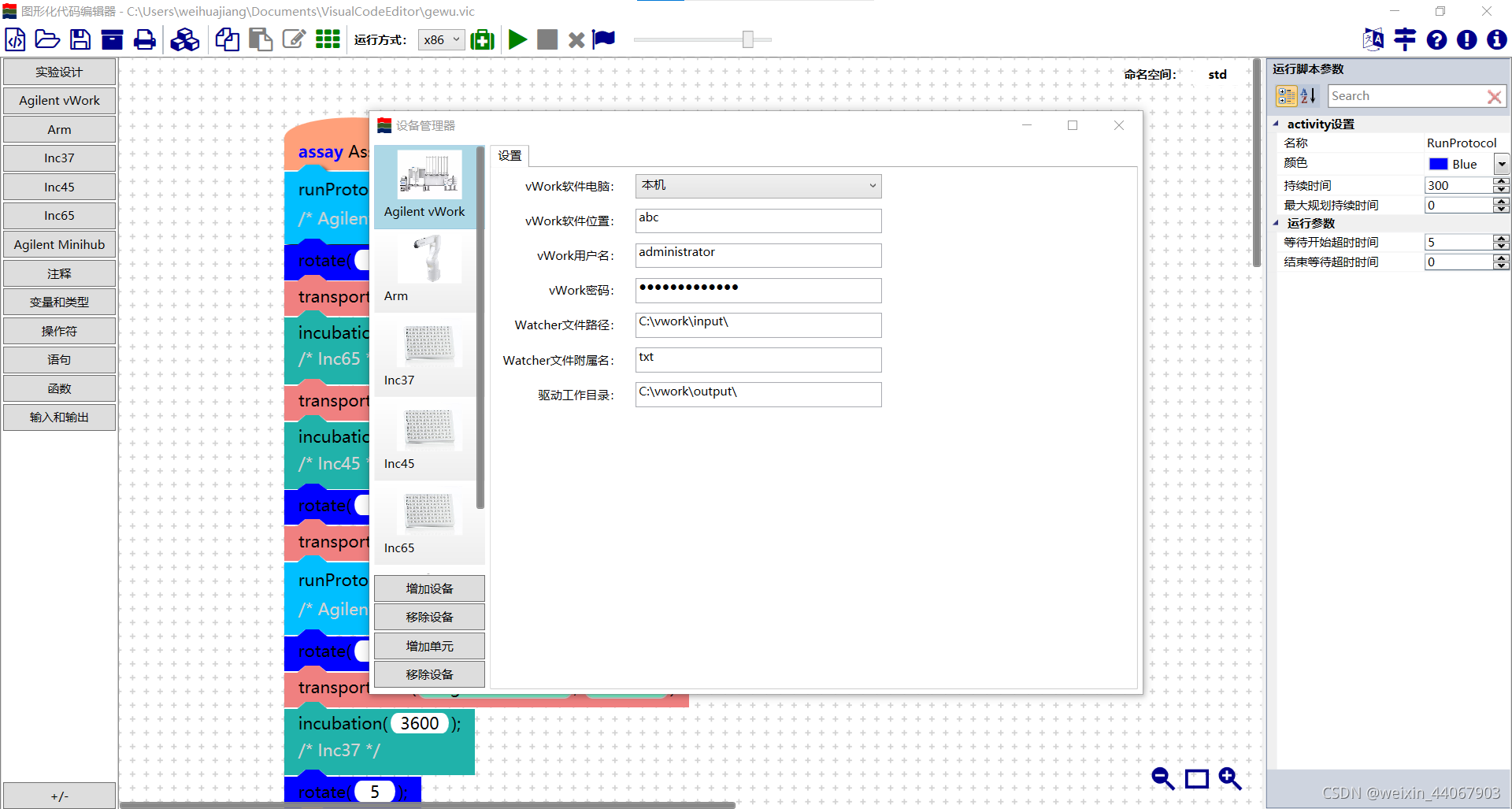Viewport: 1512px width, 809px height.
Task: Select the Inc45 device thumbnail
Action: point(425,439)
